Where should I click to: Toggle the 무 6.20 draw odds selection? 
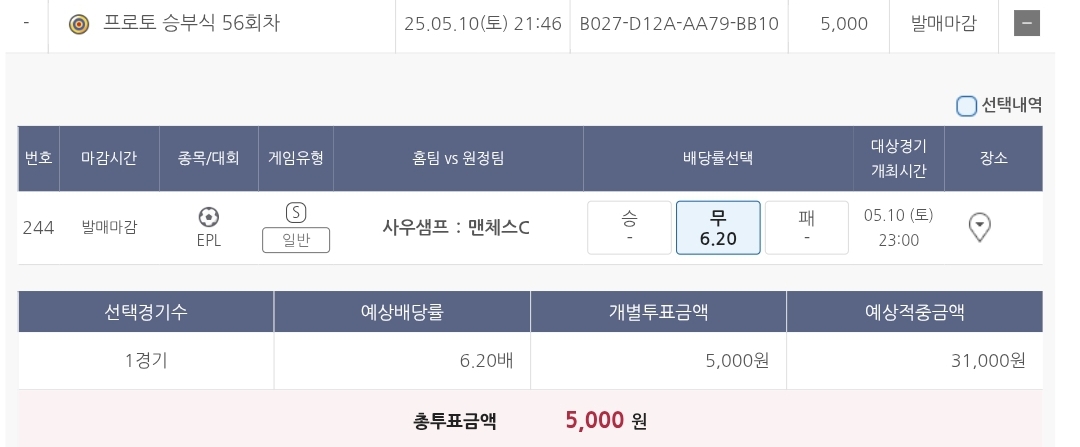pyautogui.click(x=718, y=227)
